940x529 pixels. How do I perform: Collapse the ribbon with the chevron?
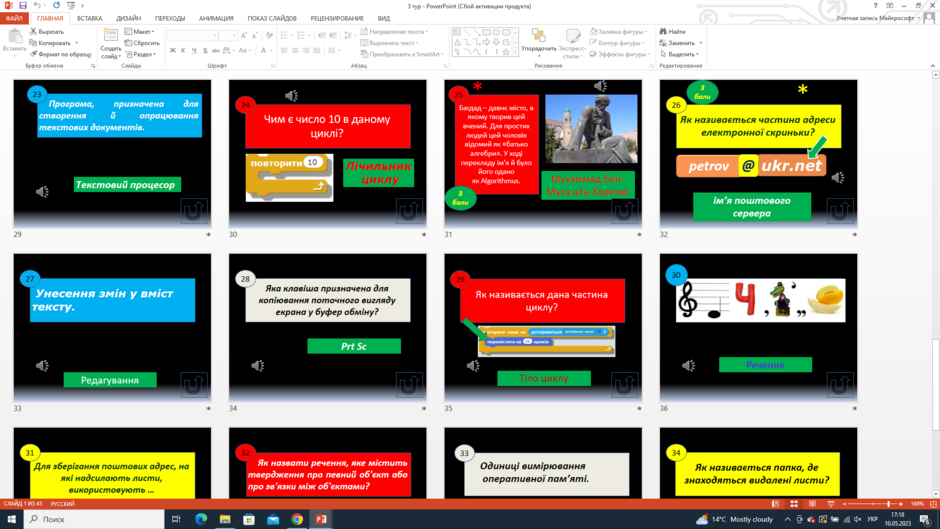click(x=933, y=66)
